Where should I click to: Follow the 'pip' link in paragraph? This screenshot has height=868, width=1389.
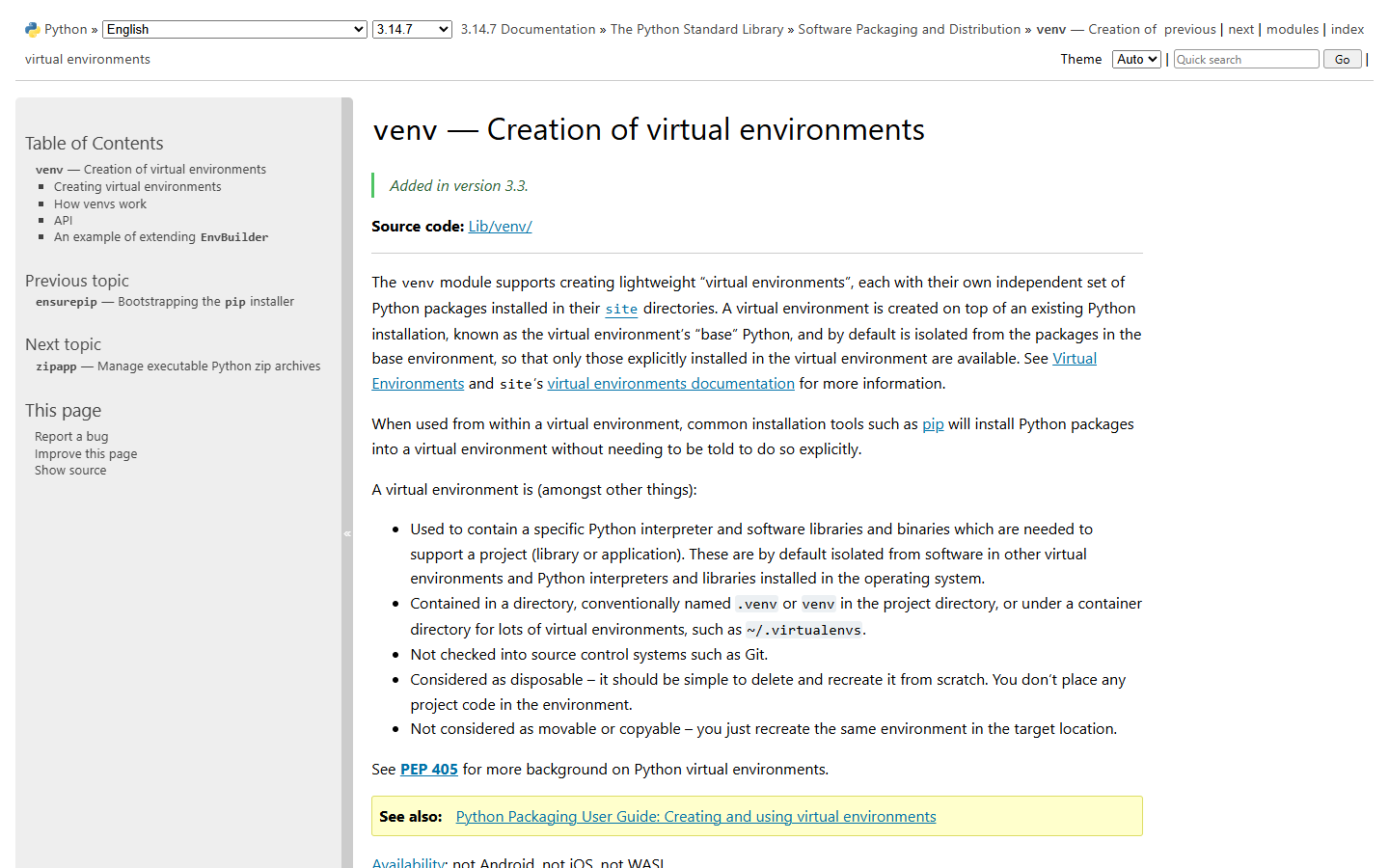[x=933, y=424]
